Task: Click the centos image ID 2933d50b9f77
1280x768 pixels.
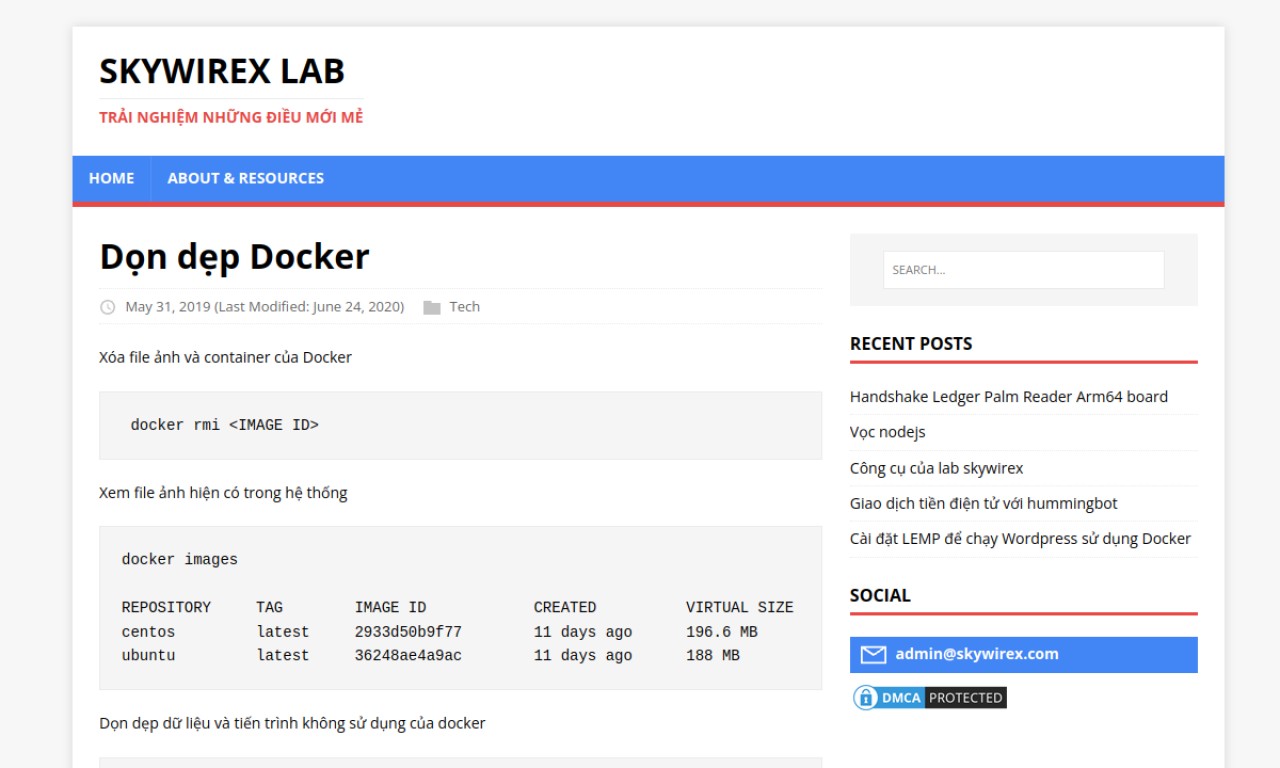Action: tap(408, 632)
